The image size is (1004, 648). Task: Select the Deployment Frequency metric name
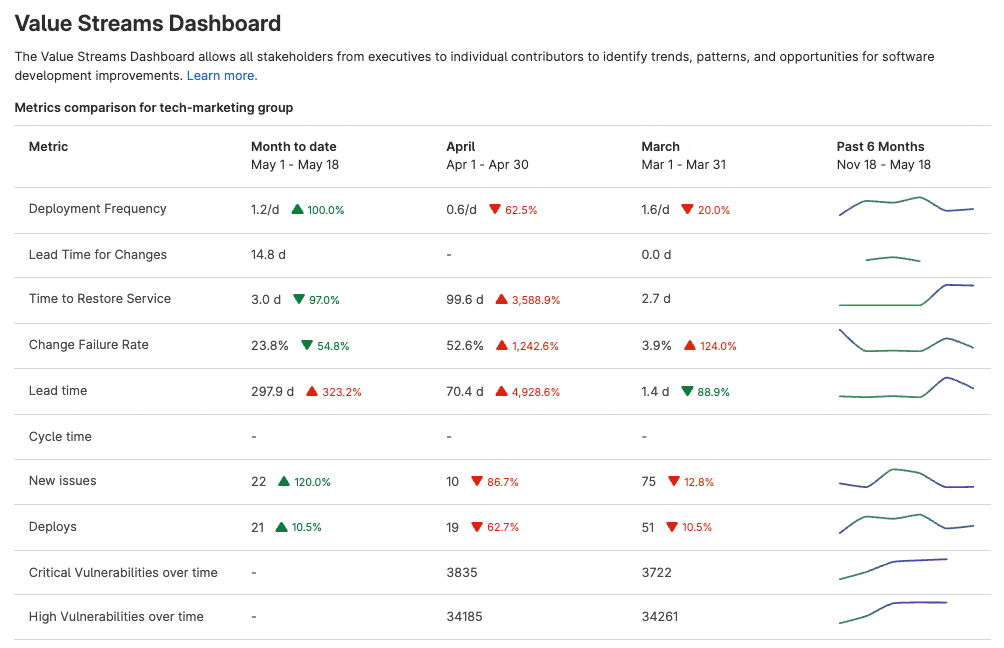97,209
